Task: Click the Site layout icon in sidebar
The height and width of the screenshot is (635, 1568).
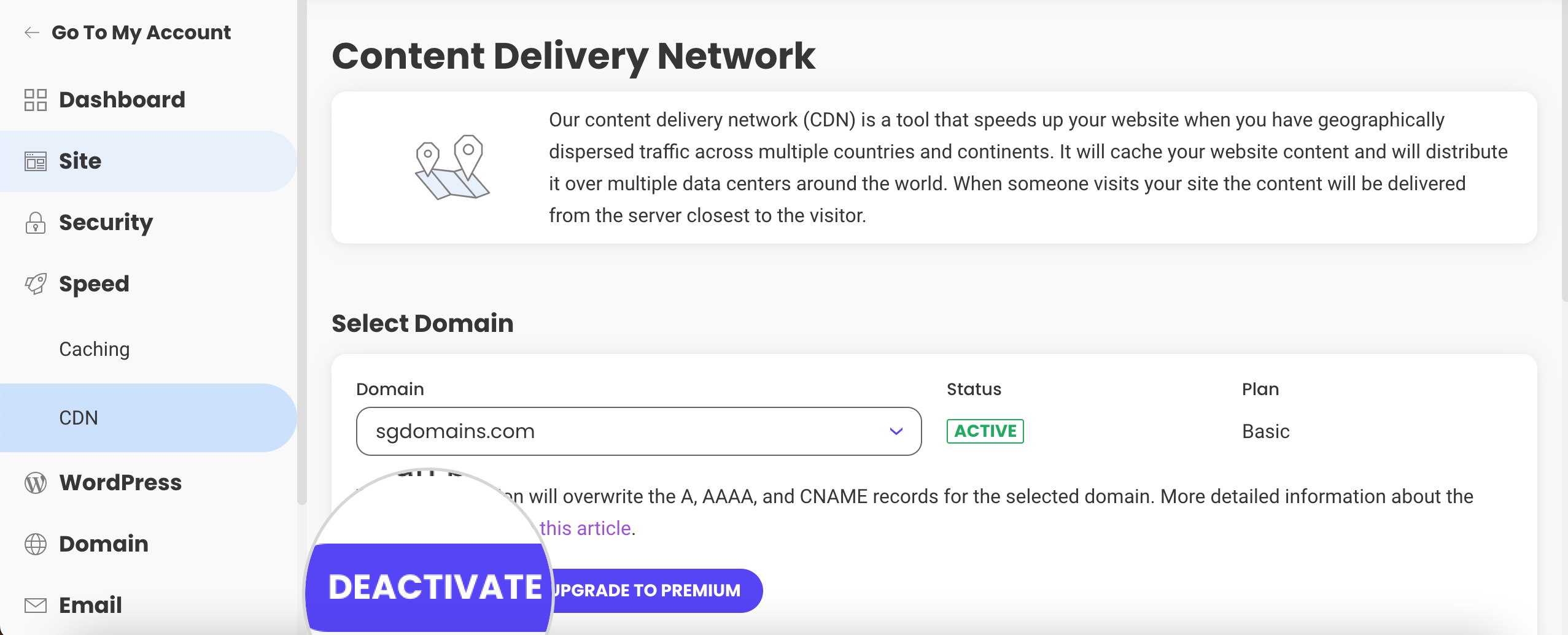Action: pos(36,161)
